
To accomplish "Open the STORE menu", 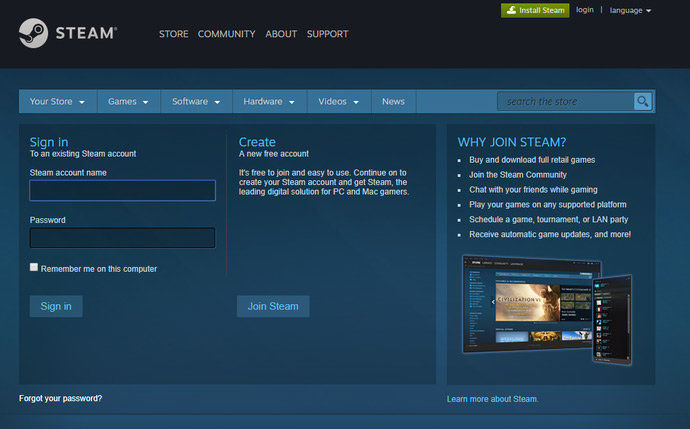I will [x=173, y=34].
